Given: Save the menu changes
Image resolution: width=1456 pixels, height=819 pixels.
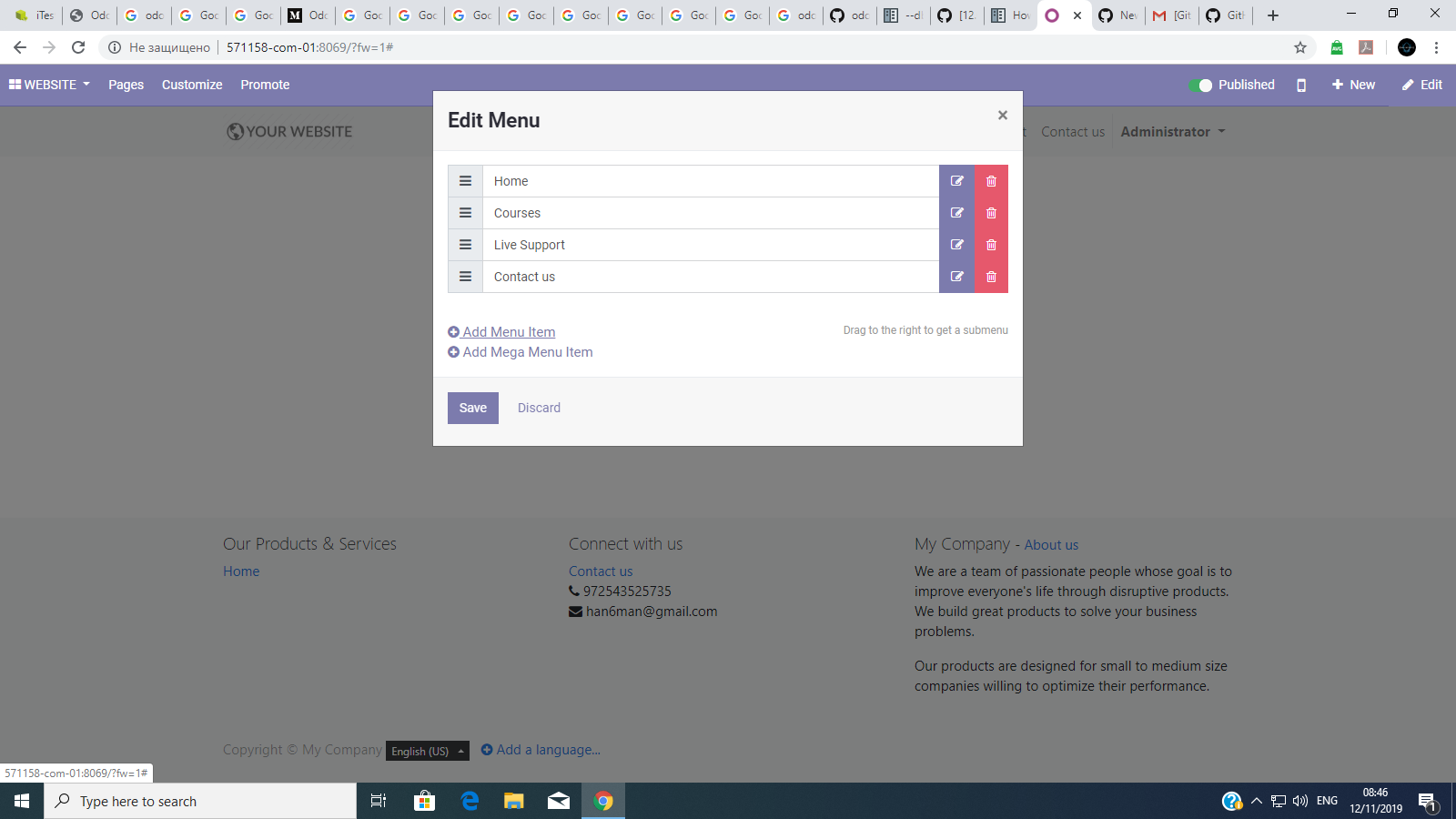Looking at the screenshot, I should (x=473, y=408).
